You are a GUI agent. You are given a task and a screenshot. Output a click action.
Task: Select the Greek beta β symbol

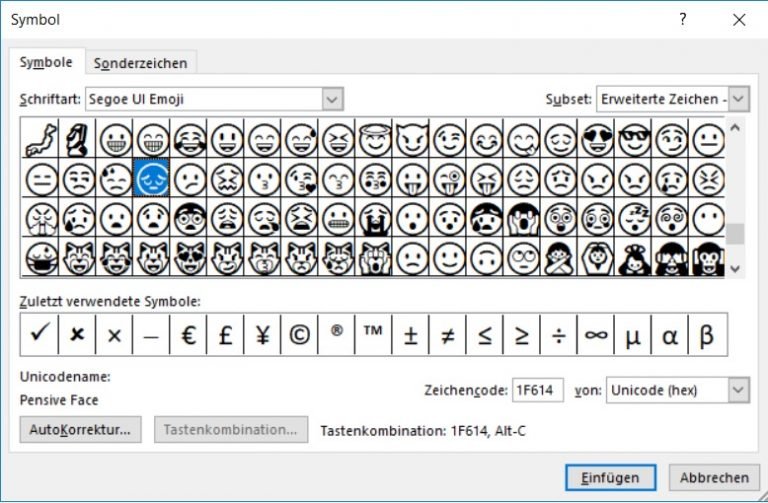(x=707, y=335)
